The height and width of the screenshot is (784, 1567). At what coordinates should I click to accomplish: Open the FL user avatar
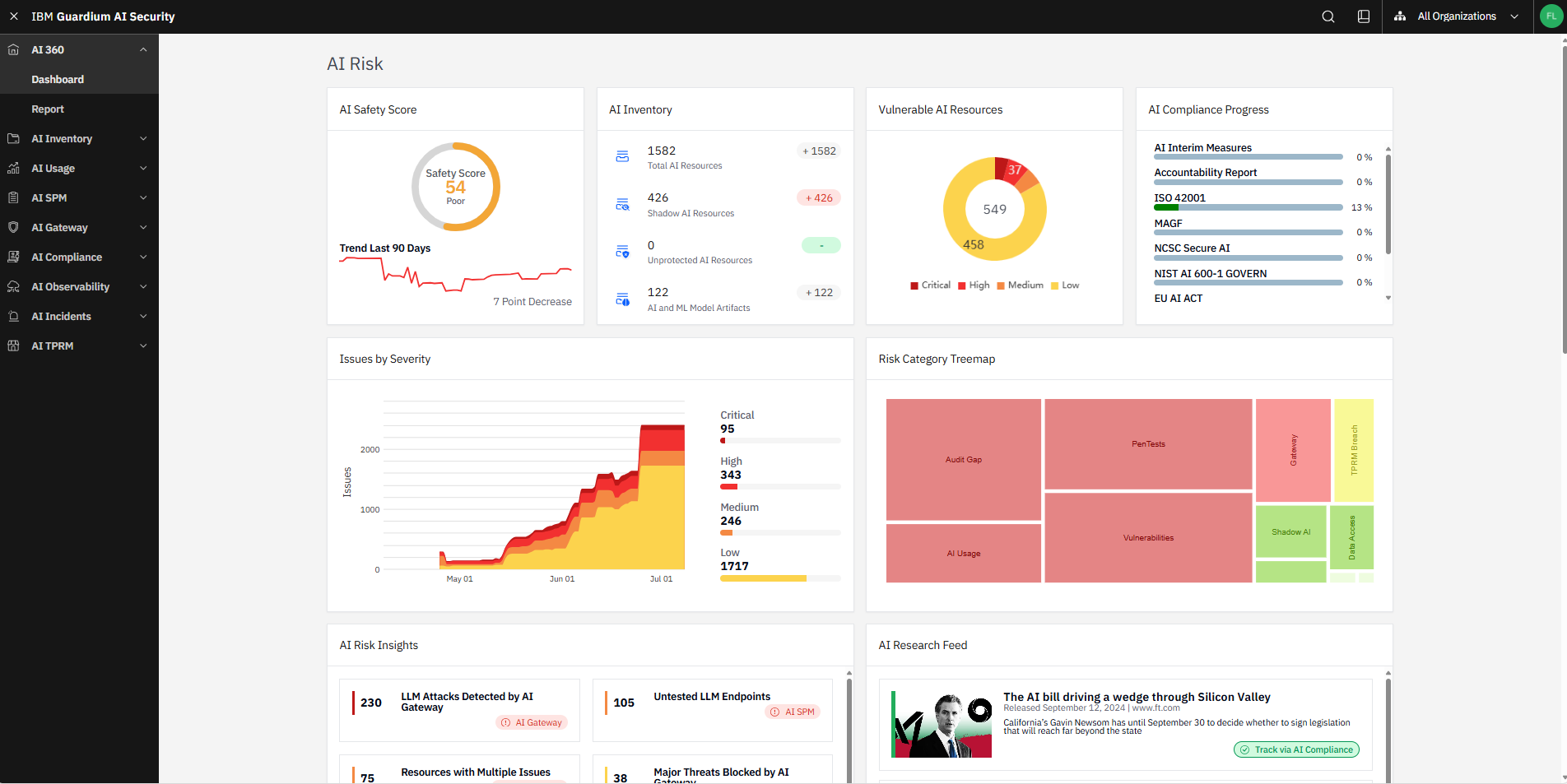point(1551,16)
